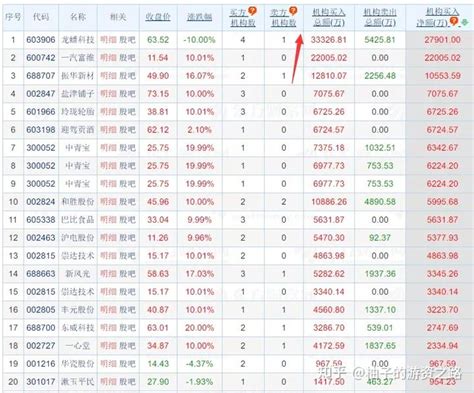Click stock code 600742
This screenshot has width=474, height=393.
(x=41, y=58)
